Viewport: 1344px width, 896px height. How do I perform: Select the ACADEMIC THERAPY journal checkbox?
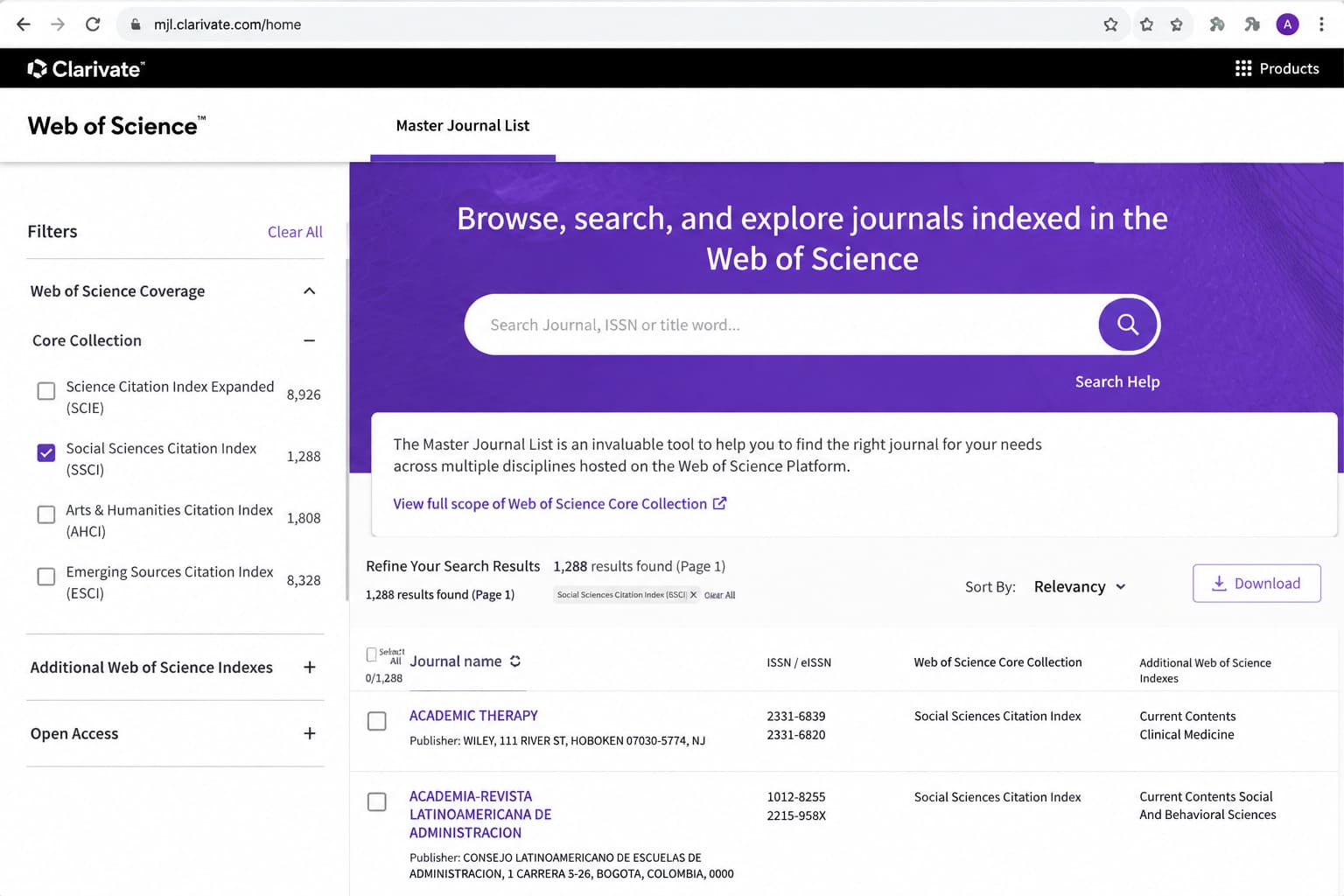[377, 721]
